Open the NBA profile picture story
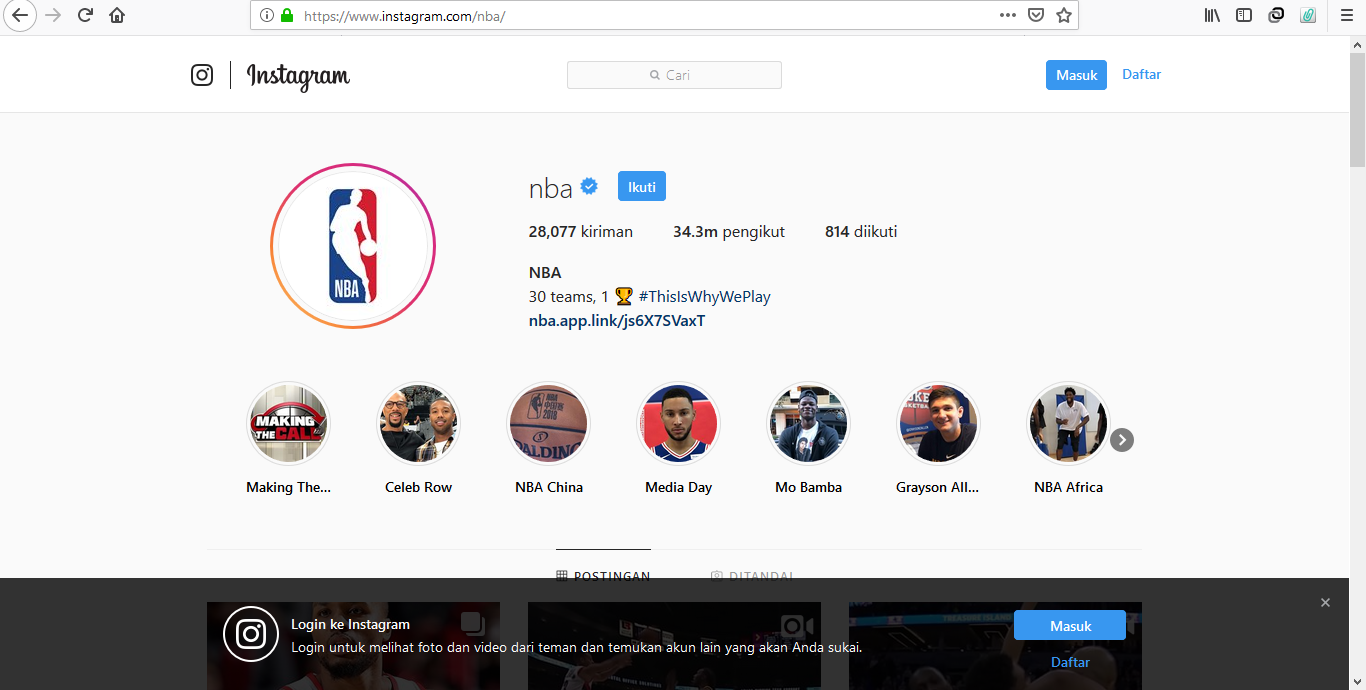Image resolution: width=1366 pixels, height=690 pixels. point(353,246)
